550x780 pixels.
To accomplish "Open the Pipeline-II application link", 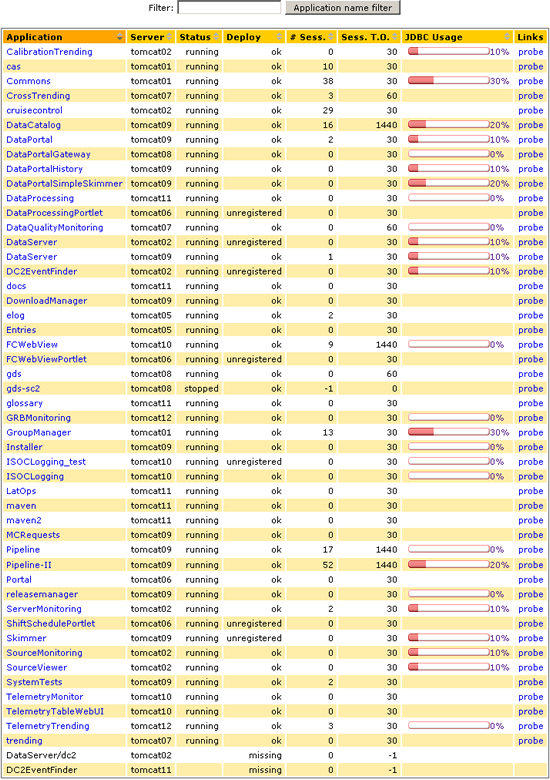I will [29, 565].
